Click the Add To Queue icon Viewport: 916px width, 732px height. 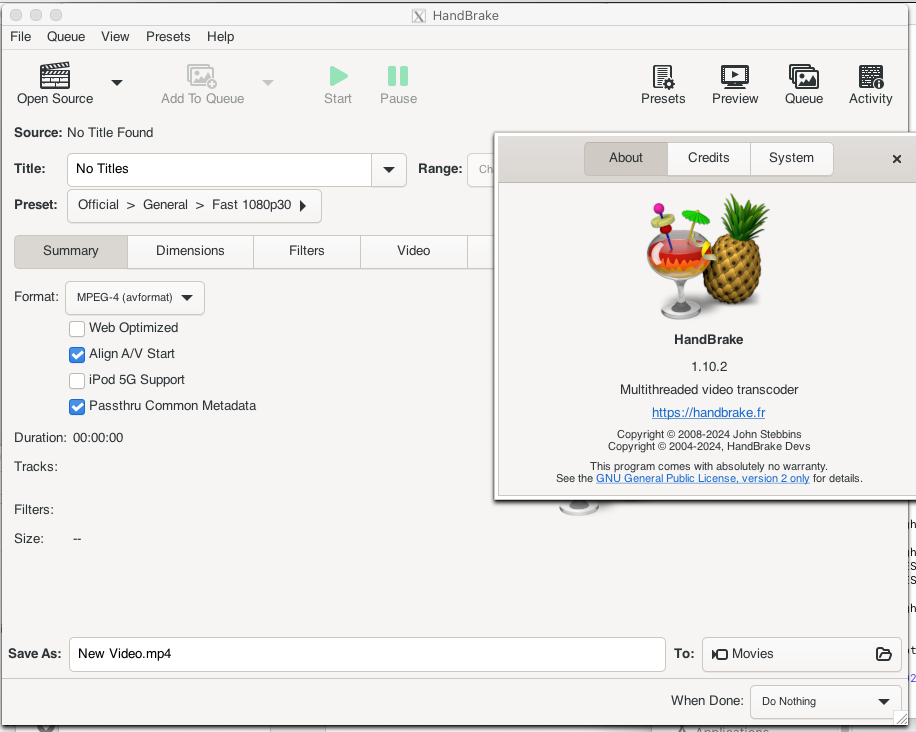tap(202, 76)
